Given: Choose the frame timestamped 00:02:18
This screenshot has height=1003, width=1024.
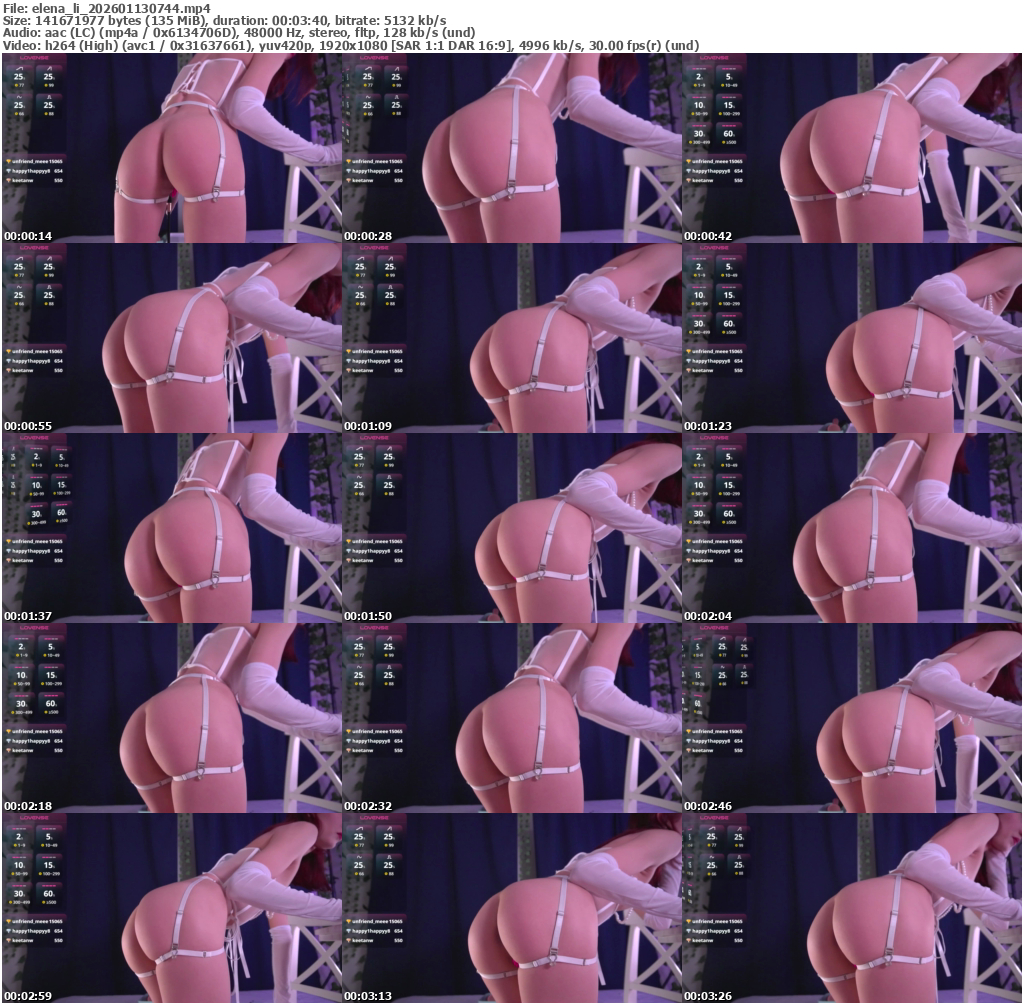Looking at the screenshot, I should 172,718.
